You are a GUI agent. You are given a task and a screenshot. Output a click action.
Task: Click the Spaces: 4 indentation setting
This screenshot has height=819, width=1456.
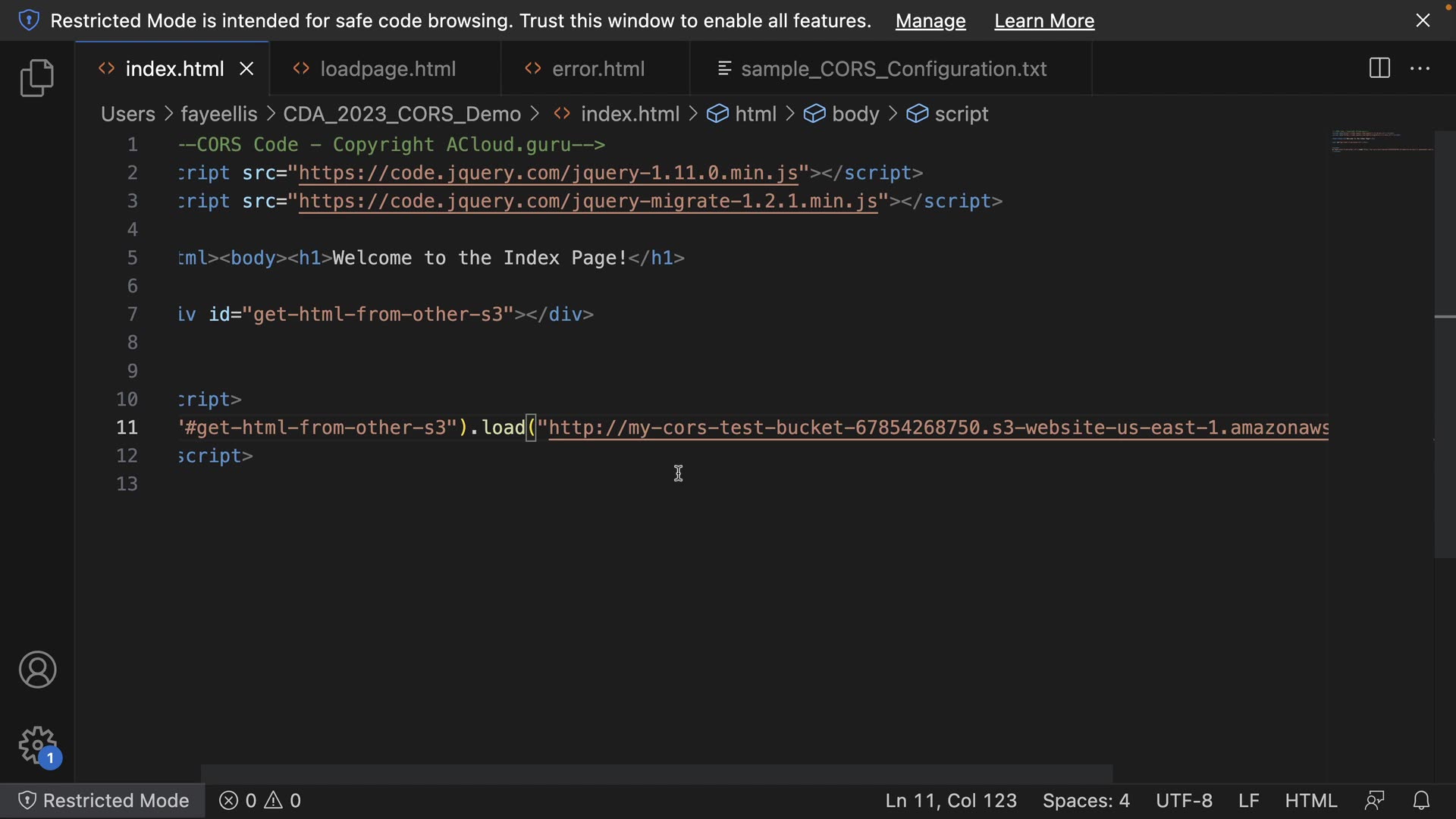click(1085, 801)
